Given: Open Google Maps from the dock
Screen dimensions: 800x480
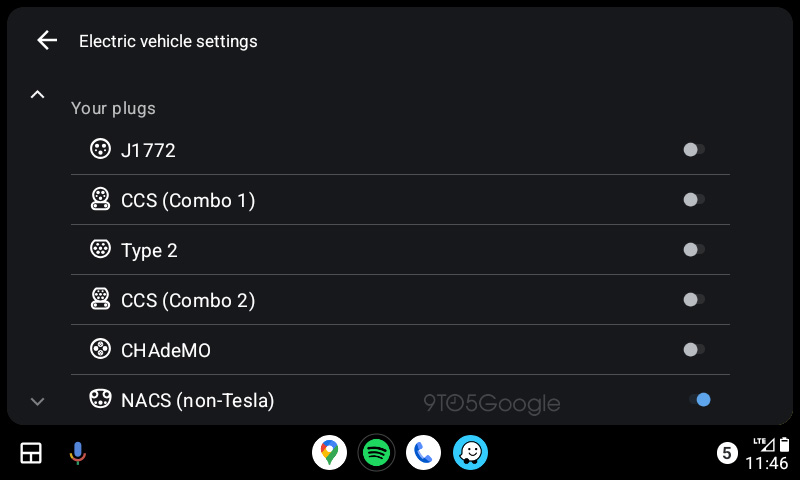Looking at the screenshot, I should click(x=329, y=453).
